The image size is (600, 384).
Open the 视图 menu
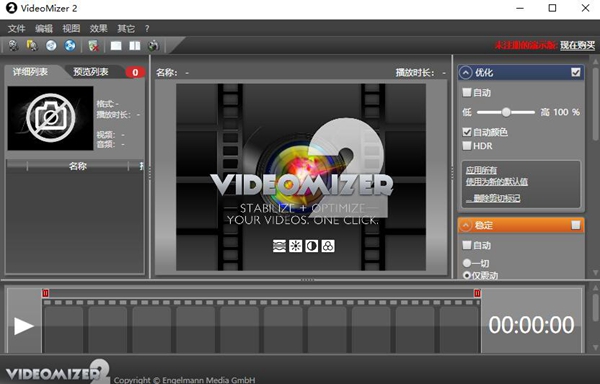71,29
